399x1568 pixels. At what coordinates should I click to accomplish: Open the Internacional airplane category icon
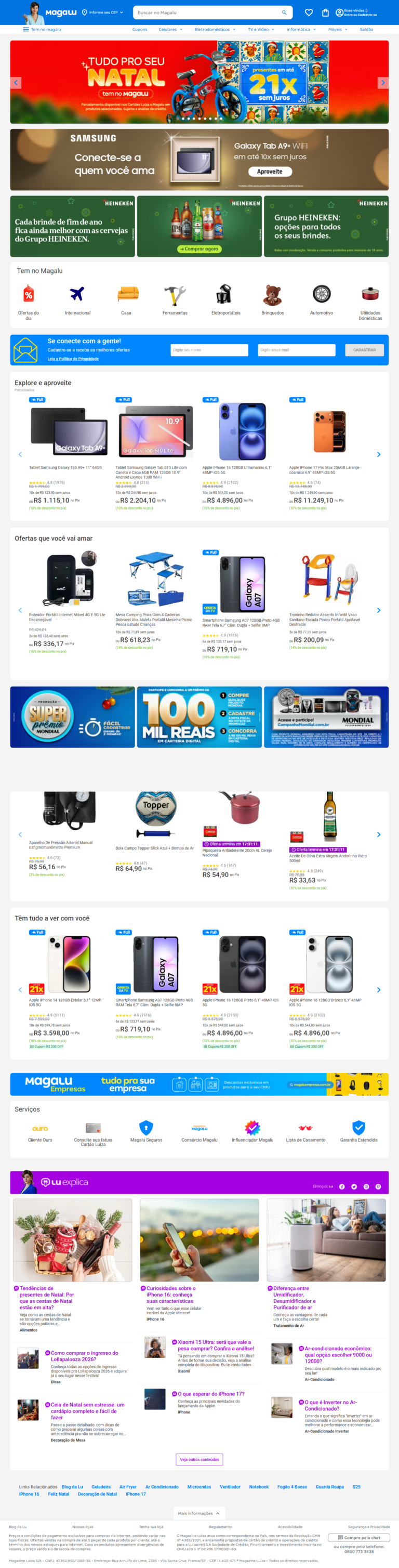(77, 294)
